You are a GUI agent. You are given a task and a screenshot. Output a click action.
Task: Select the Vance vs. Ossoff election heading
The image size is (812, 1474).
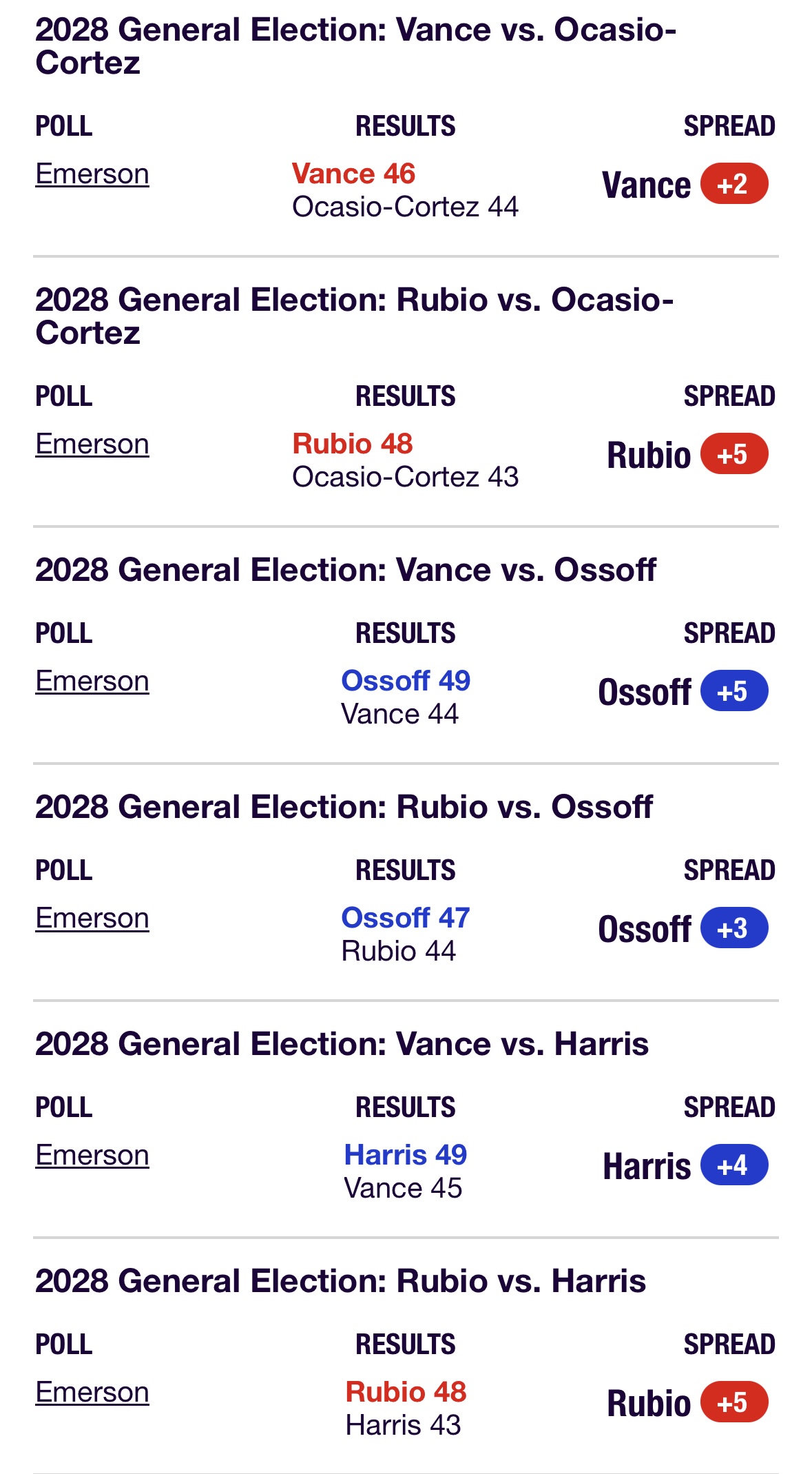pos(346,570)
